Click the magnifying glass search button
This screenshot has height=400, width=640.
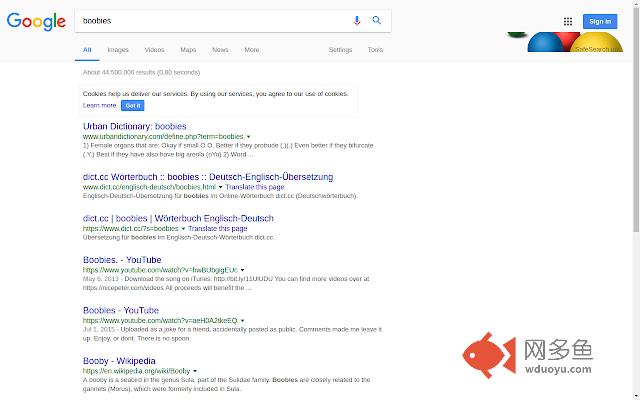(376, 20)
